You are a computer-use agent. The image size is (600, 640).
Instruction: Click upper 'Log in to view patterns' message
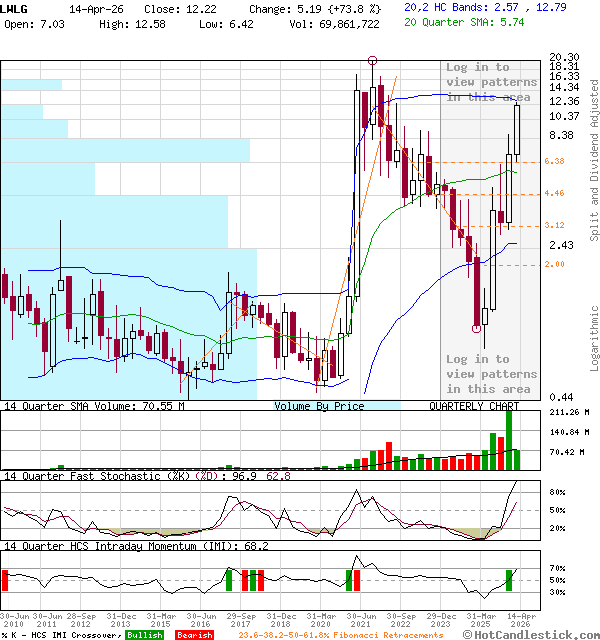point(489,82)
